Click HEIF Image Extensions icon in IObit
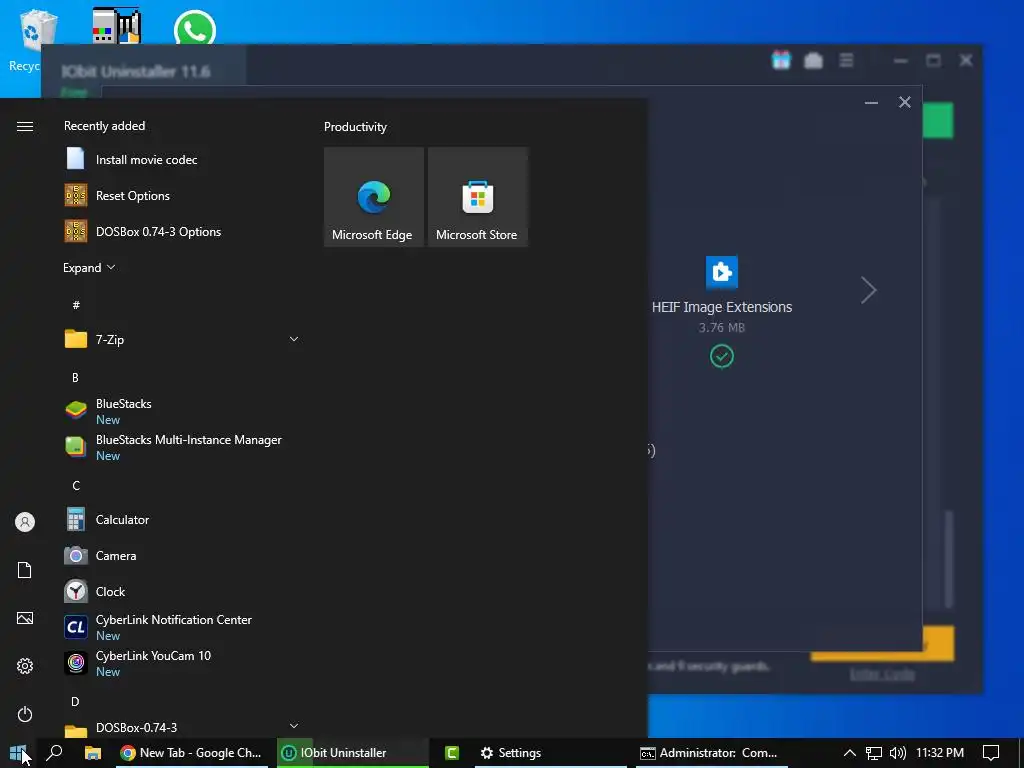Screen dimensions: 1024x768 click(x=722, y=272)
